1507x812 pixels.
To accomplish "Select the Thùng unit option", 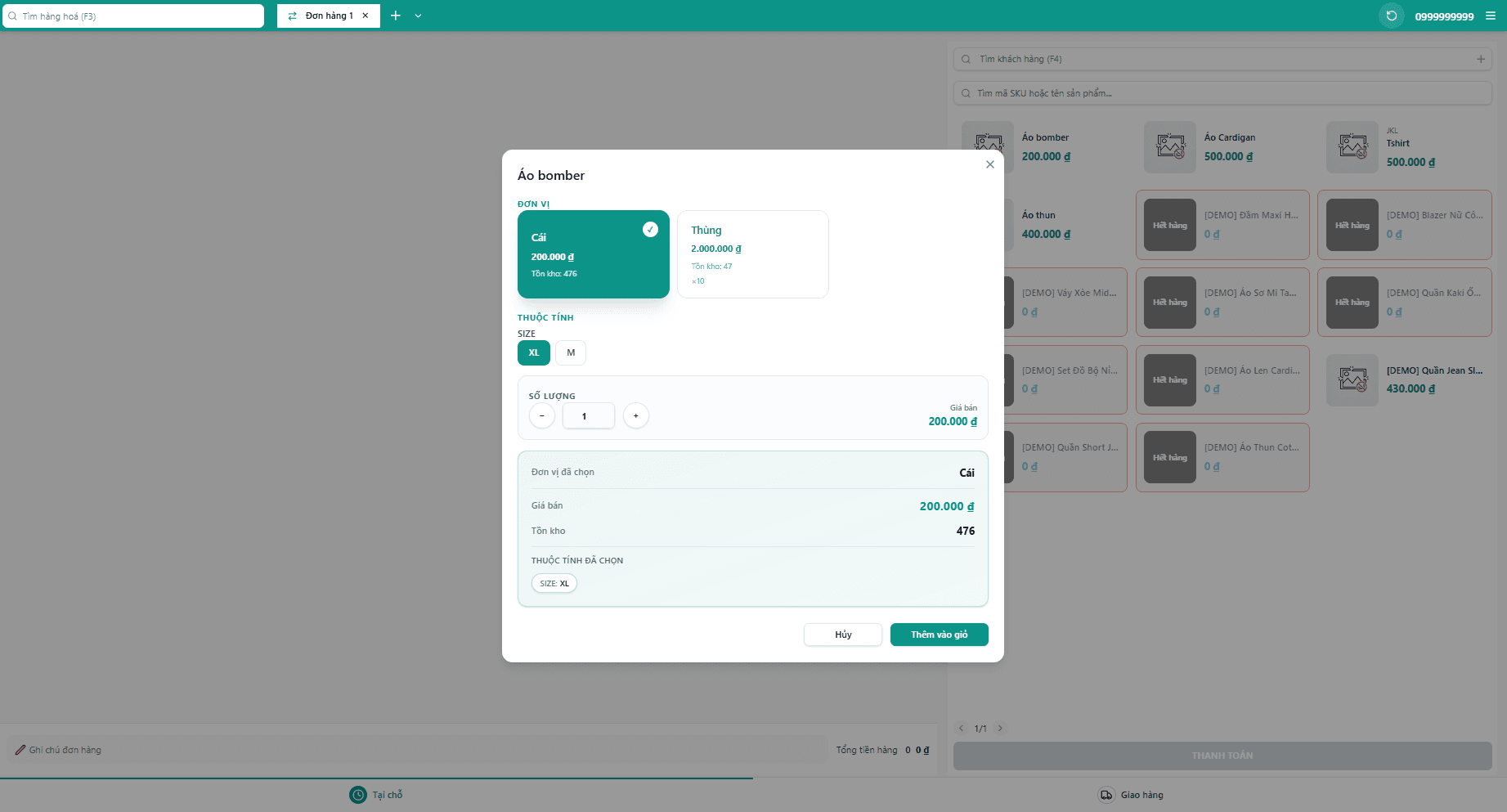I will pos(752,254).
